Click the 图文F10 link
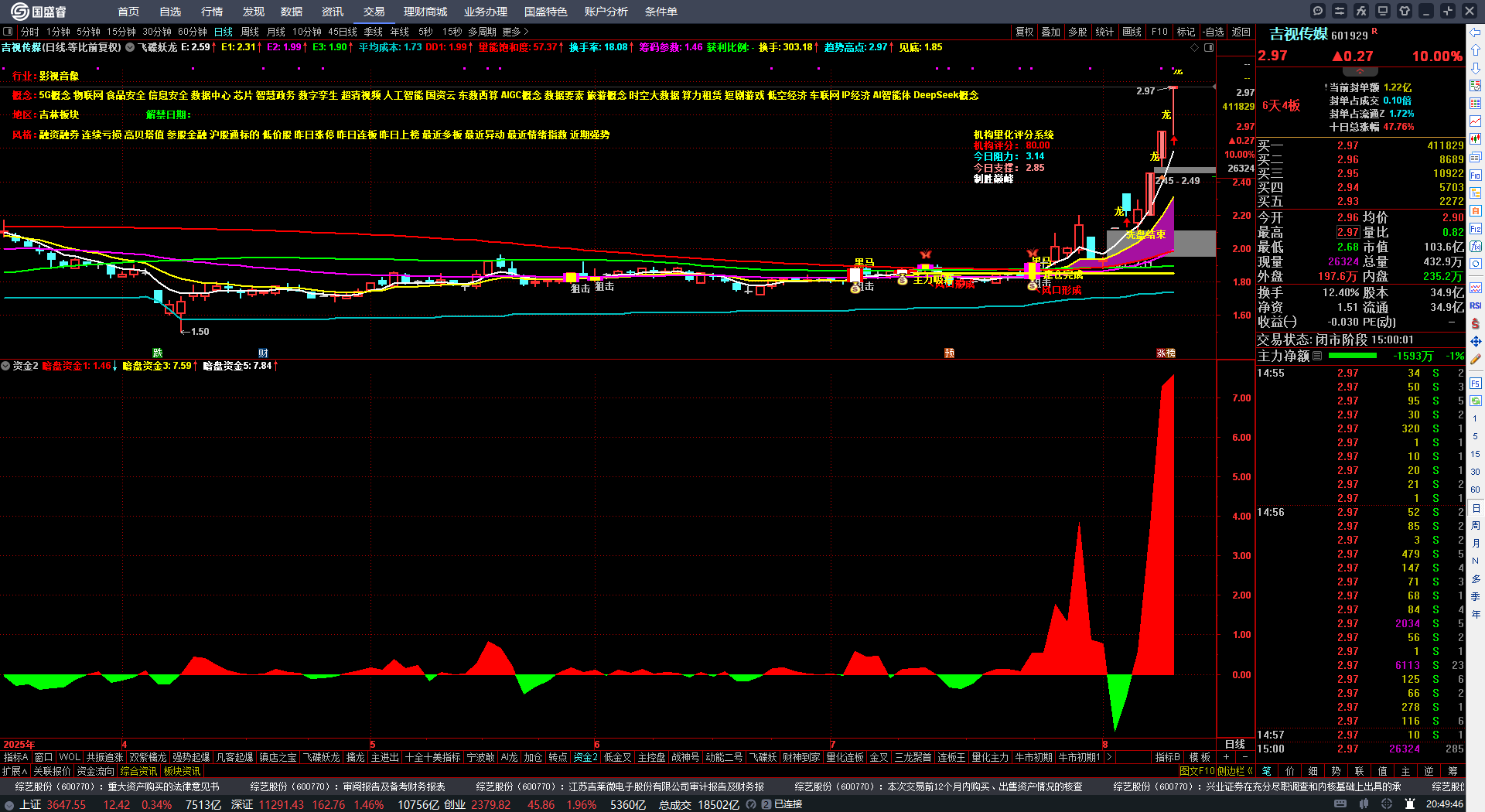Image resolution: width=1485 pixels, height=812 pixels. click(1197, 771)
